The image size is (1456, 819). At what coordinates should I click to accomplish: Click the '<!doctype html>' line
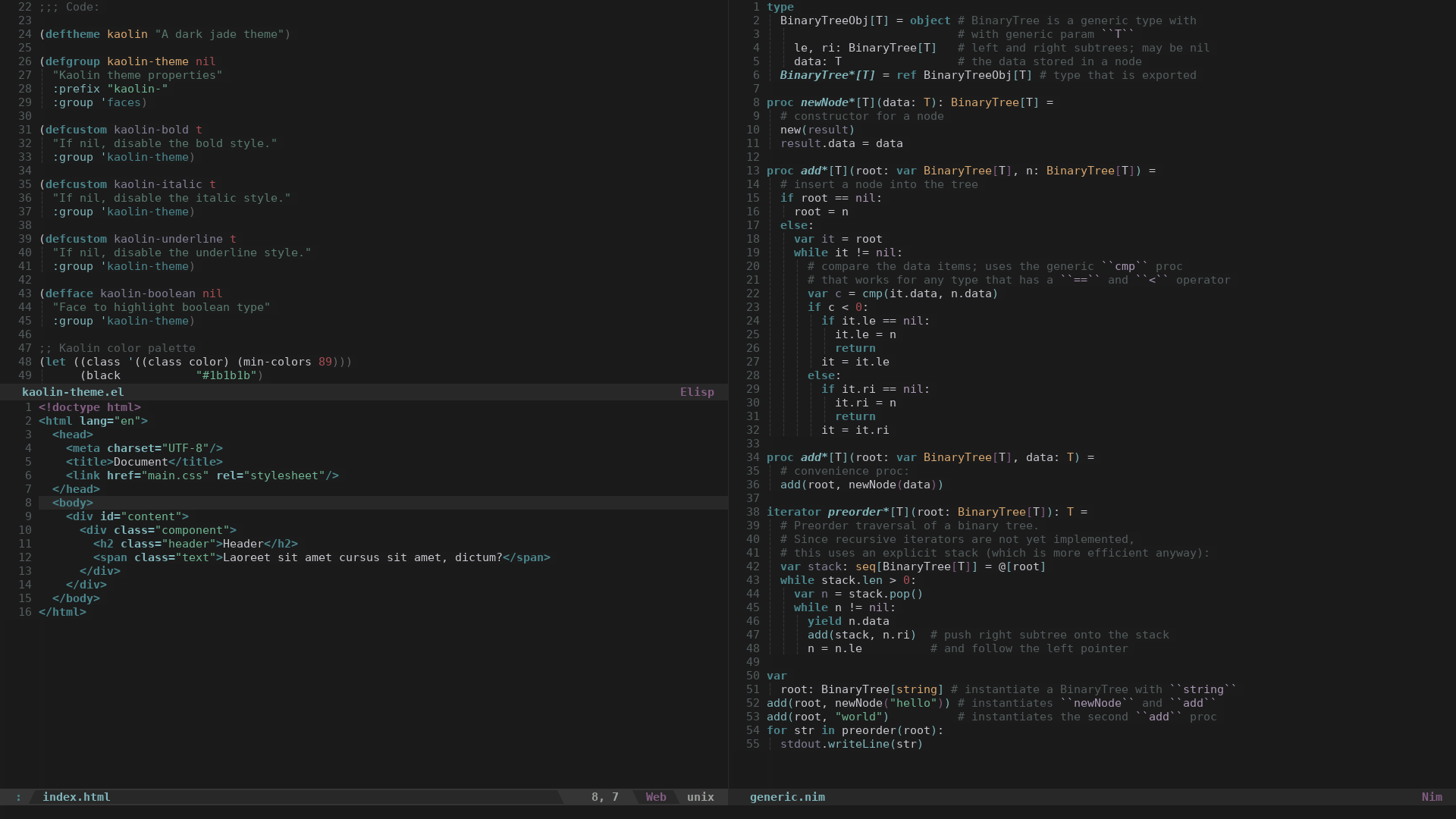point(90,407)
